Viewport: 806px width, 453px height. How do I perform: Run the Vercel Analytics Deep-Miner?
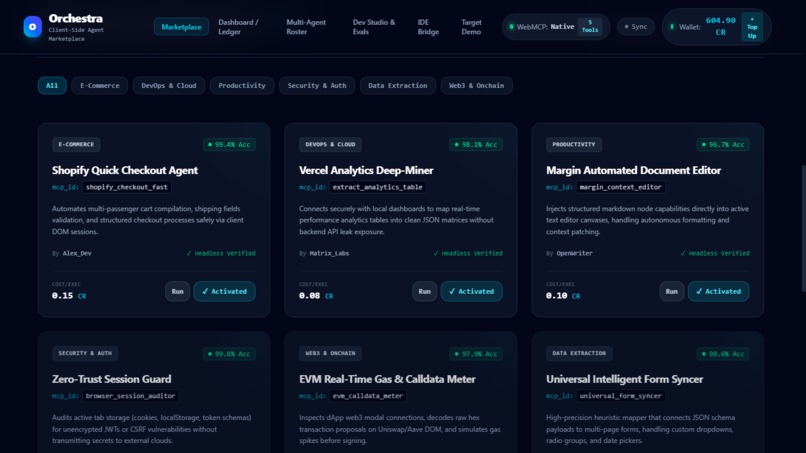pyautogui.click(x=424, y=292)
